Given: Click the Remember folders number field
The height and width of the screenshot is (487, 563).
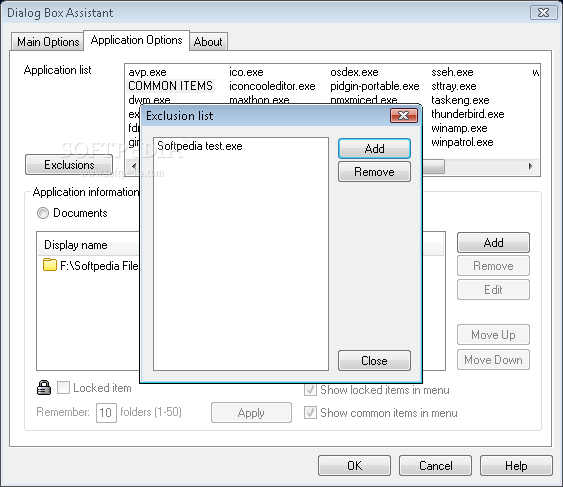Looking at the screenshot, I should coord(106,412).
